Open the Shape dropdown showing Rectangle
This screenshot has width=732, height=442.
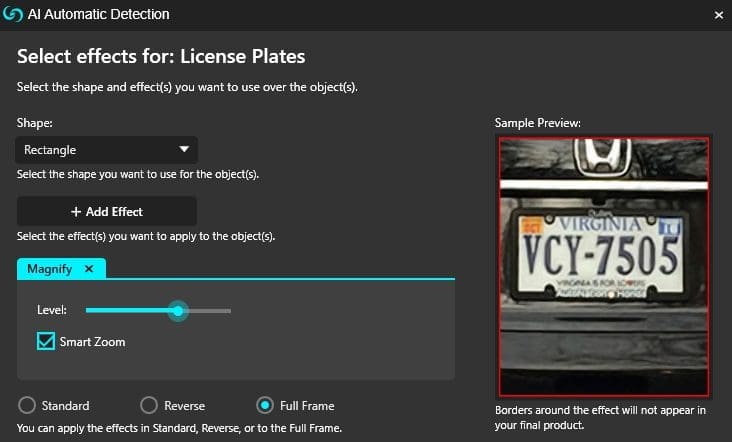(x=106, y=150)
